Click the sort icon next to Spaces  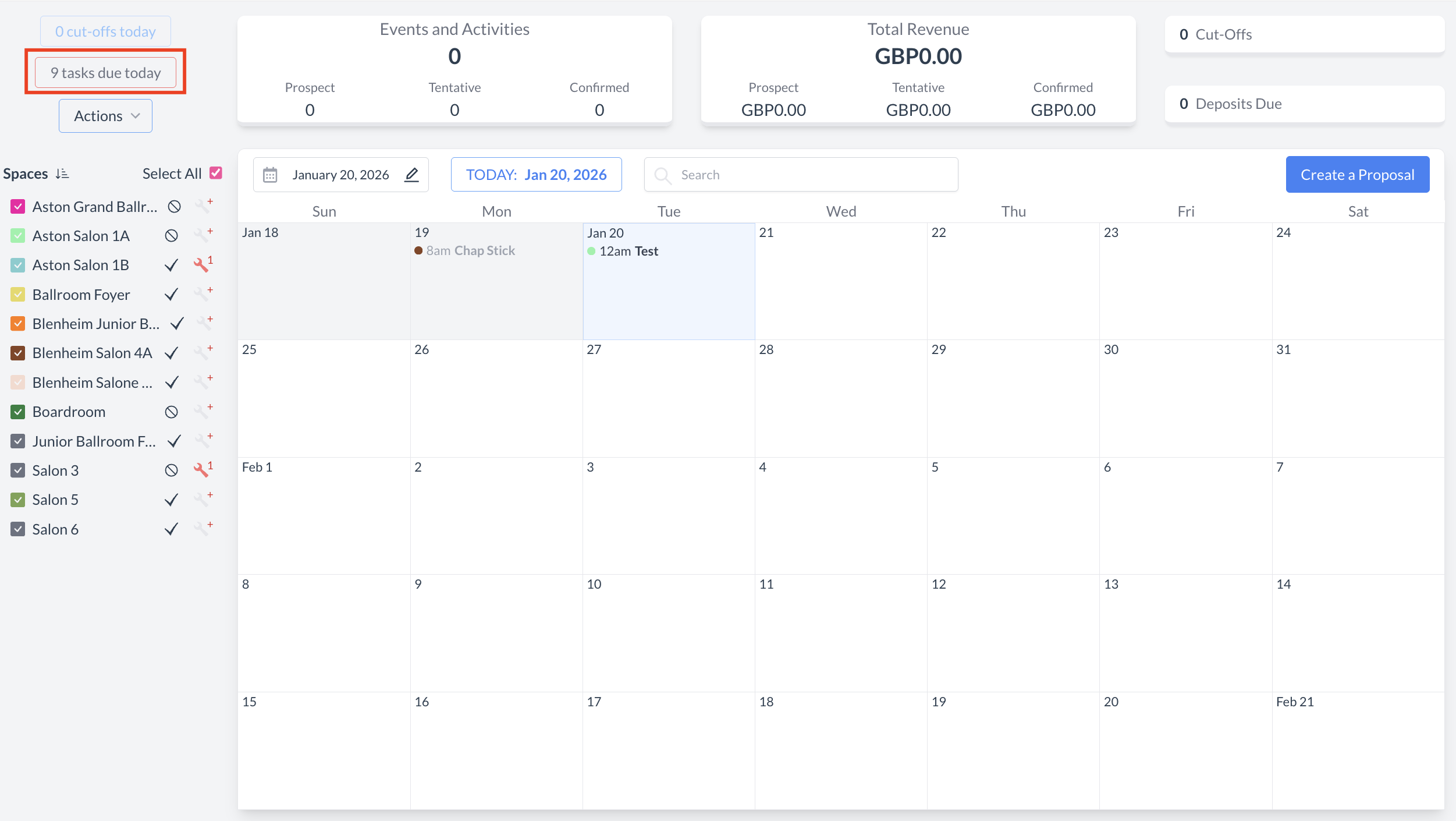pos(62,174)
